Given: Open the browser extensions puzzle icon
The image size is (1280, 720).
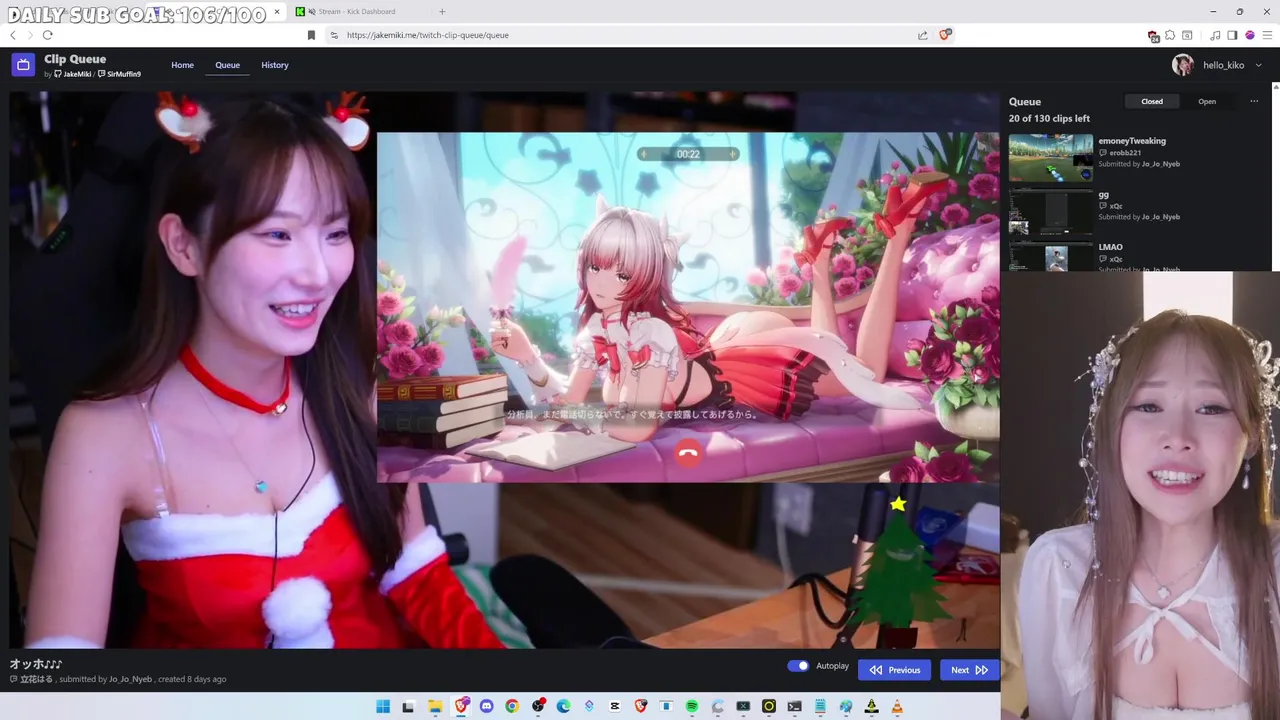Looking at the screenshot, I should [1170, 35].
